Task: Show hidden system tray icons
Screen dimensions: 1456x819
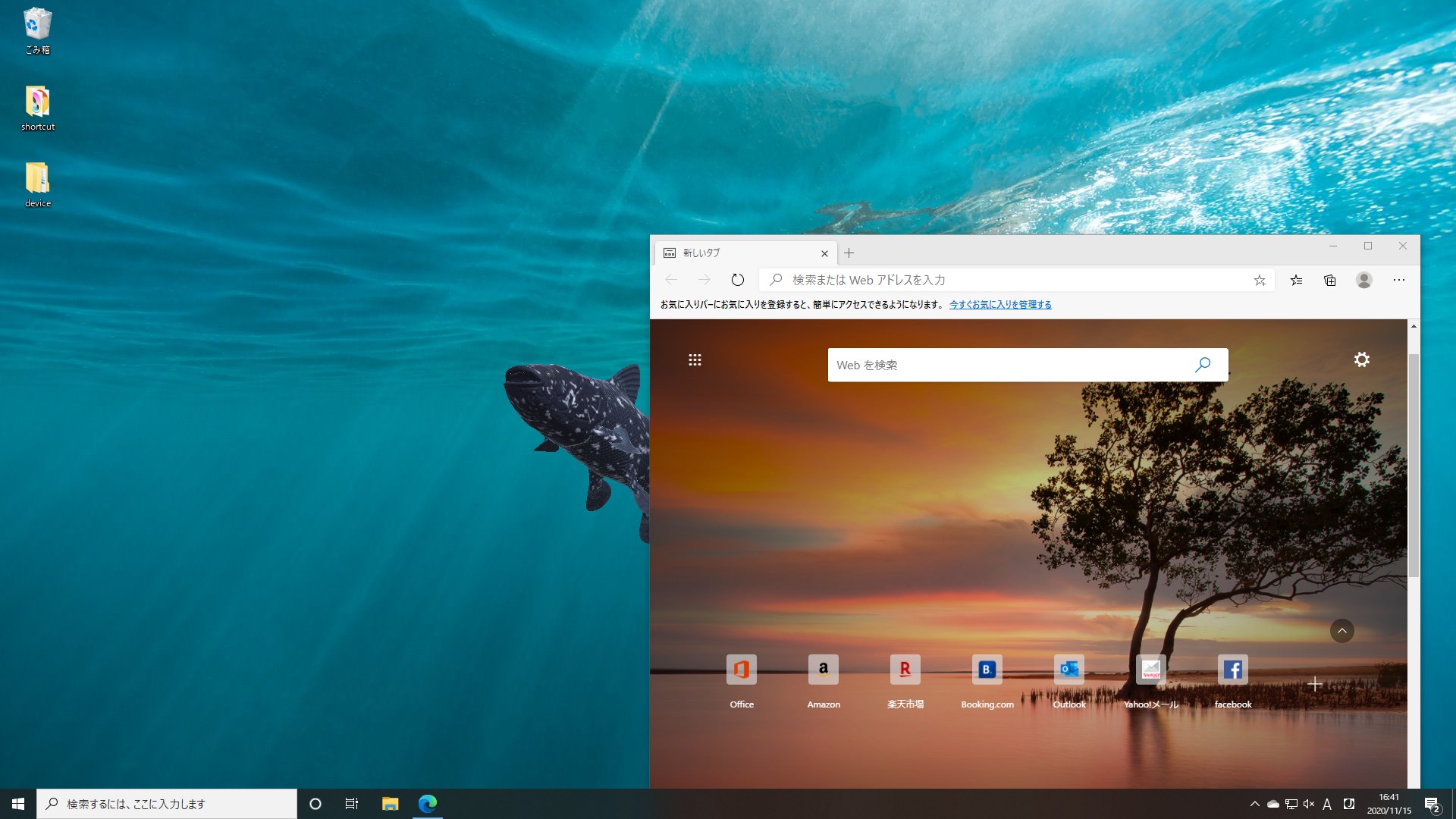Action: click(x=1254, y=804)
